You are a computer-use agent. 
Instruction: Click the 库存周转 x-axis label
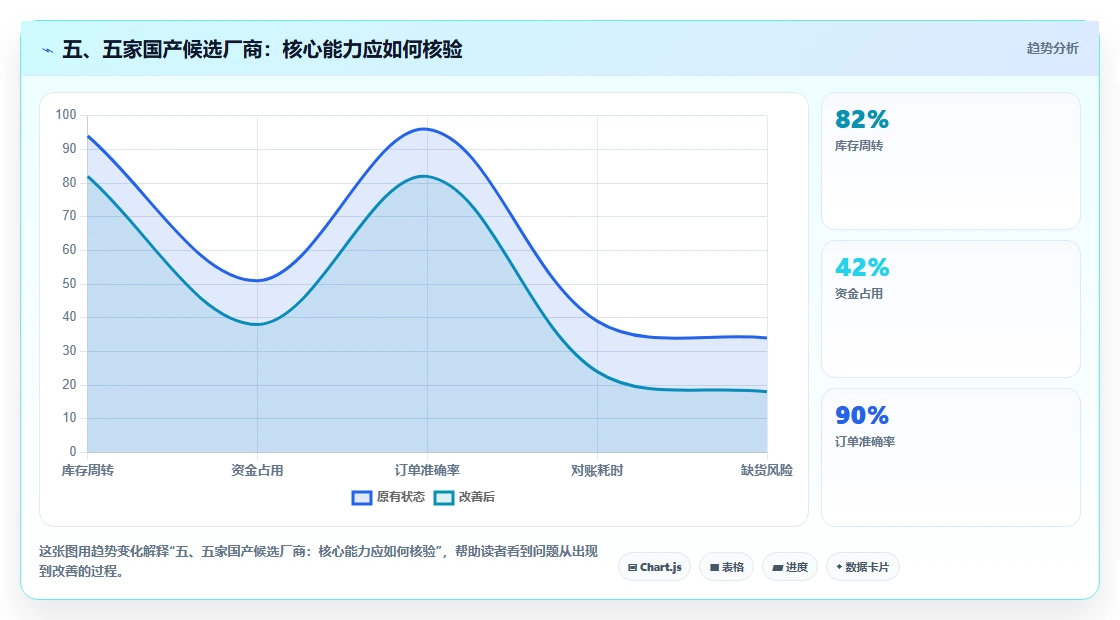(x=87, y=471)
